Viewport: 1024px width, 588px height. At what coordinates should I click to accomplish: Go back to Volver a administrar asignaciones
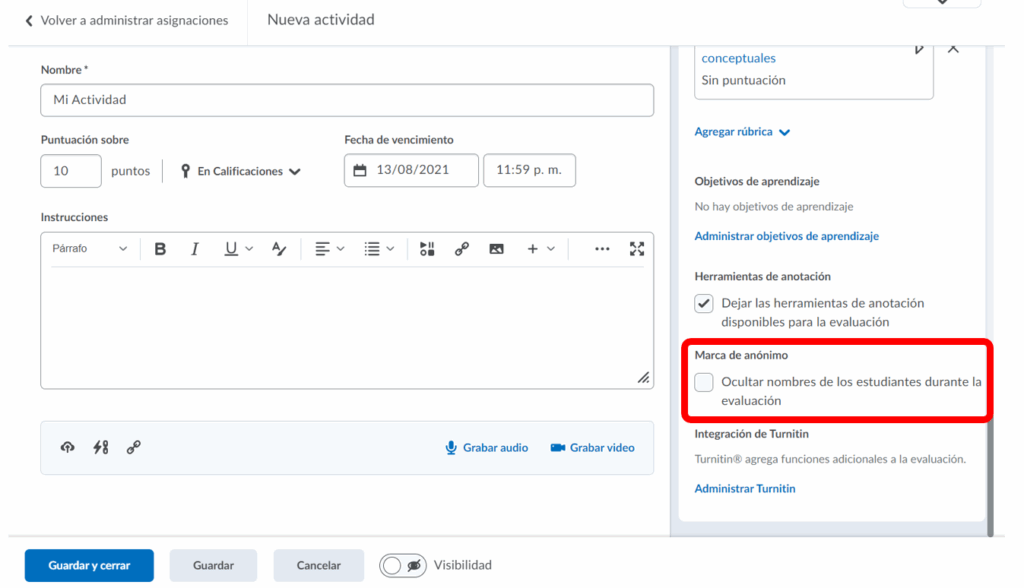(126, 20)
